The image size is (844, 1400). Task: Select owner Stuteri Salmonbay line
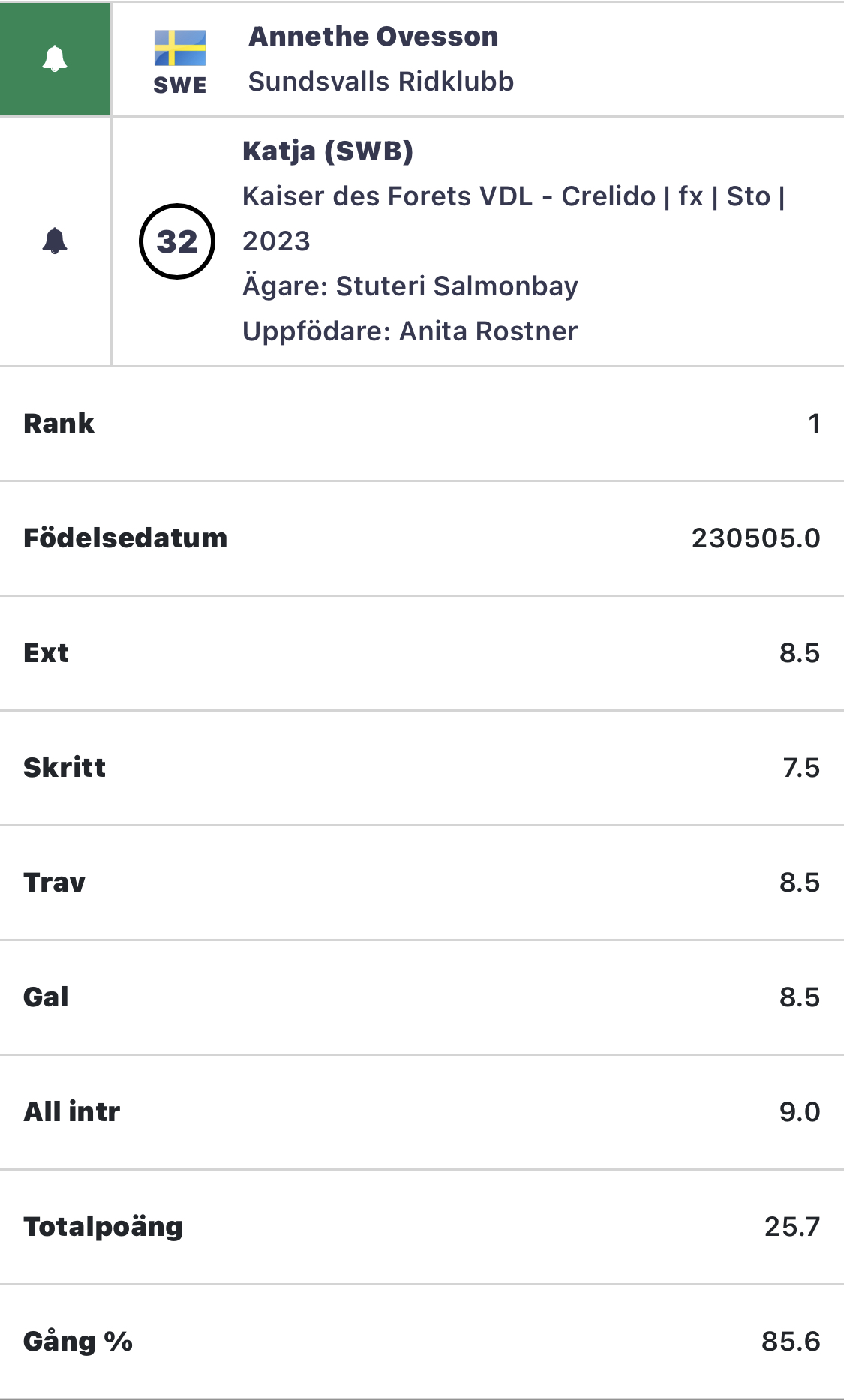click(x=410, y=286)
